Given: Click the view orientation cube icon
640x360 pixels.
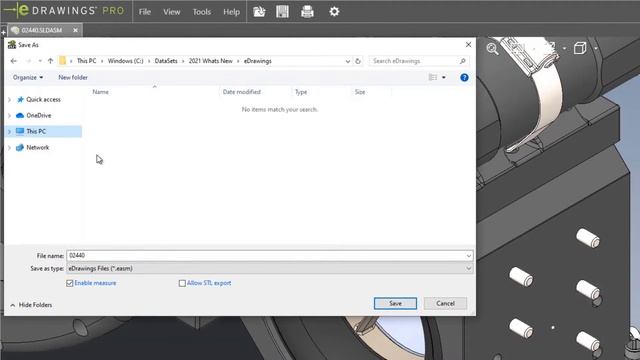Looking at the screenshot, I should (x=580, y=48).
